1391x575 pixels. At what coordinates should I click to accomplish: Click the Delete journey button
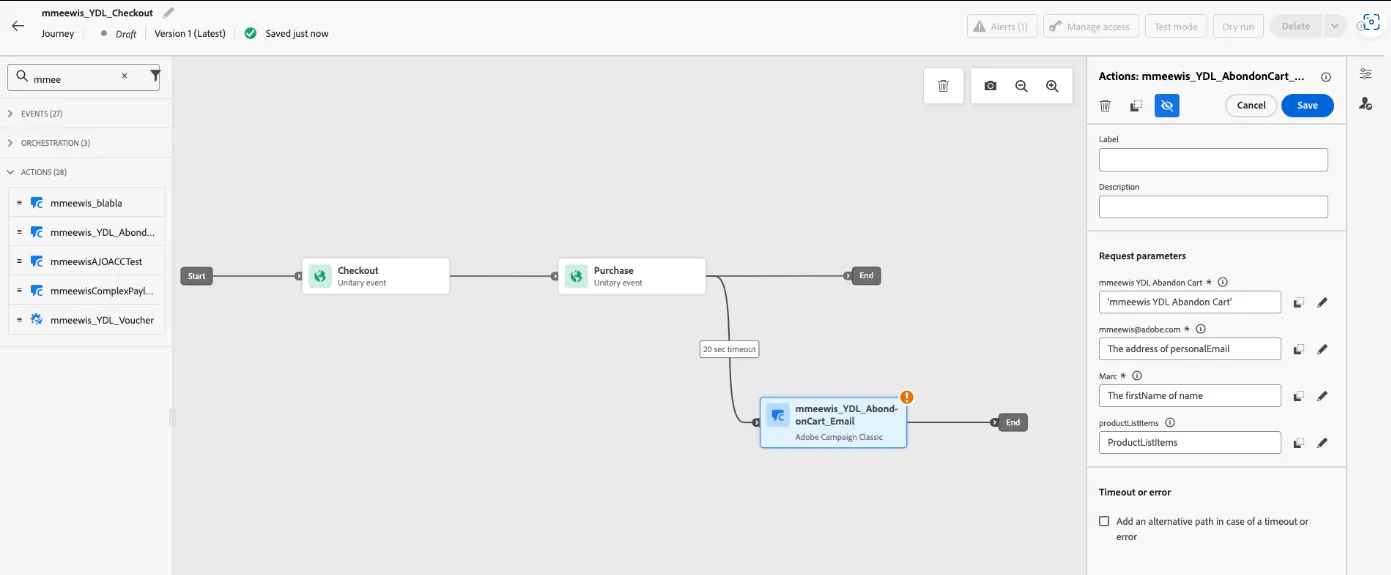coord(1296,27)
